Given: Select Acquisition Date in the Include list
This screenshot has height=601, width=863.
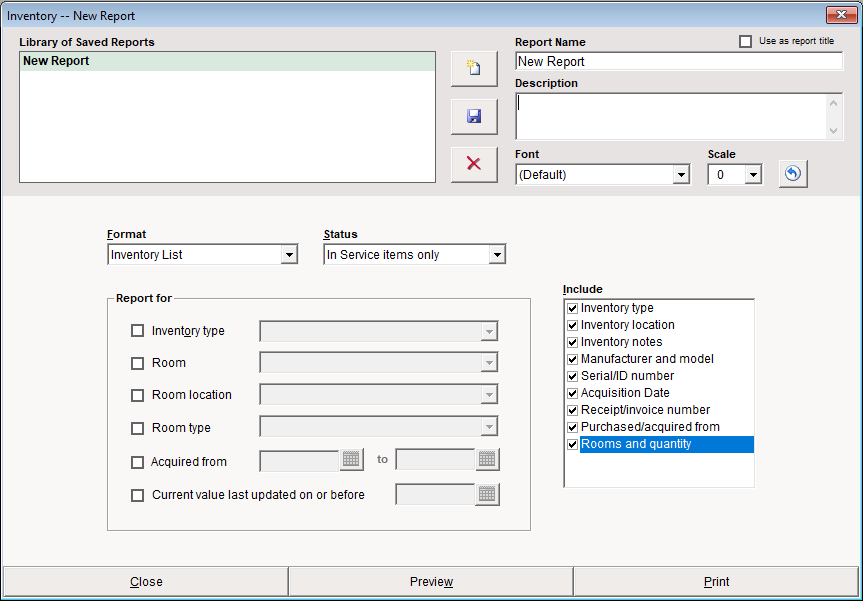Looking at the screenshot, I should click(625, 393).
